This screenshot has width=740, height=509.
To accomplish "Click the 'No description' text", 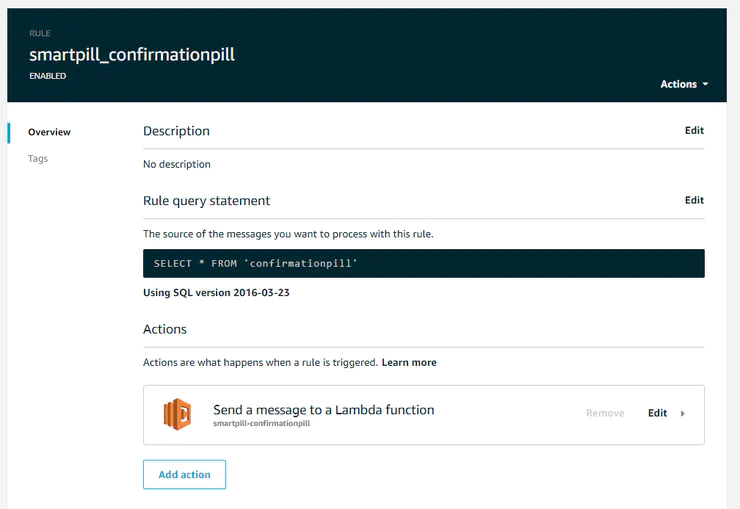I will (177, 164).
